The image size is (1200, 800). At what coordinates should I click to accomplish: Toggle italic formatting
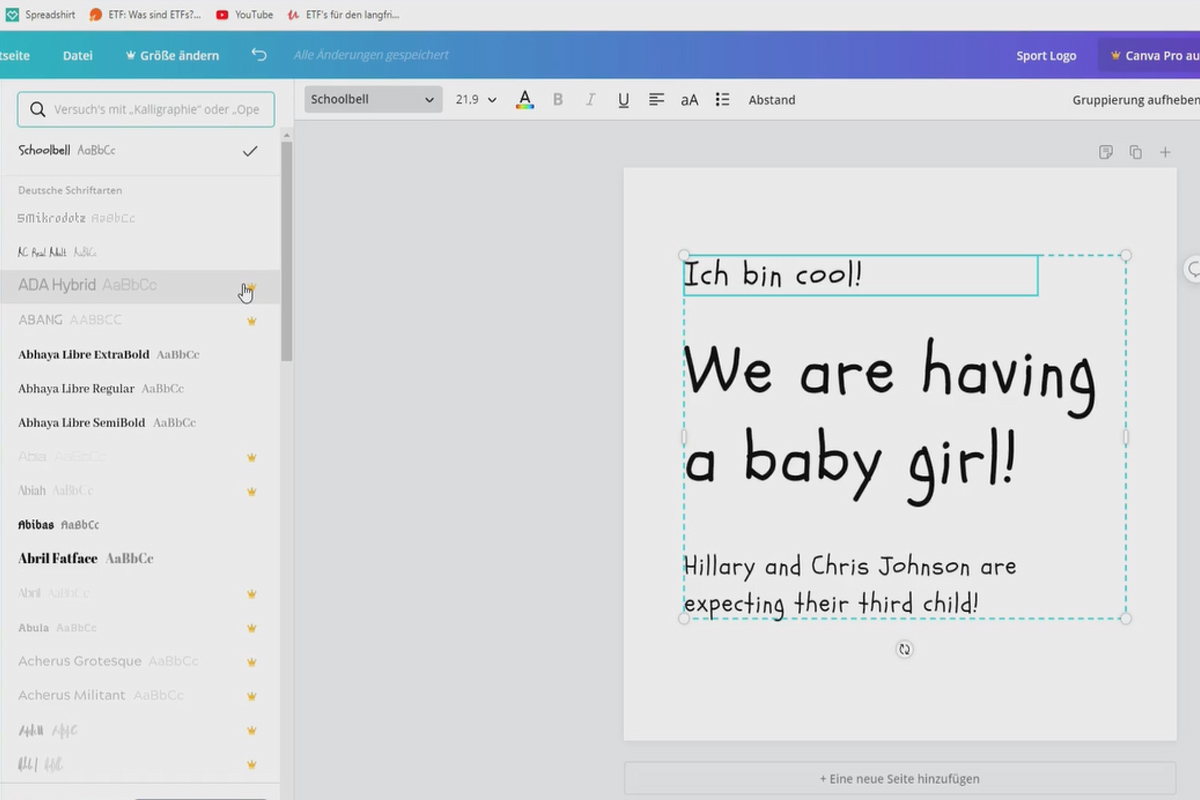[590, 100]
